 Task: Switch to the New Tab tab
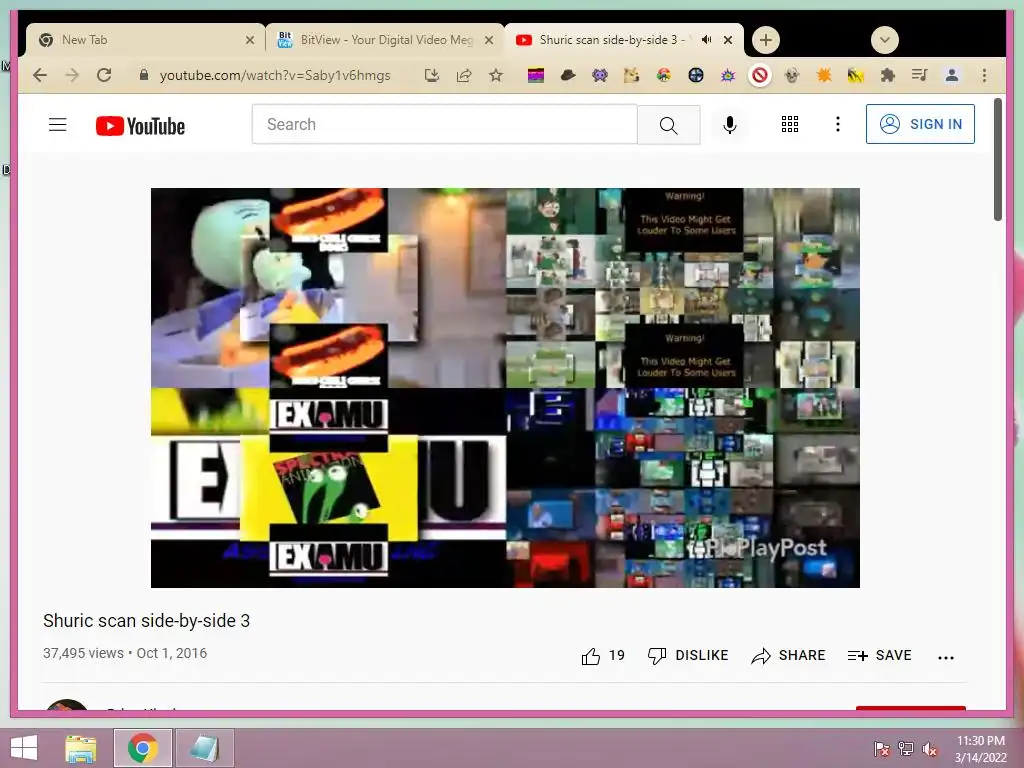[x=146, y=40]
